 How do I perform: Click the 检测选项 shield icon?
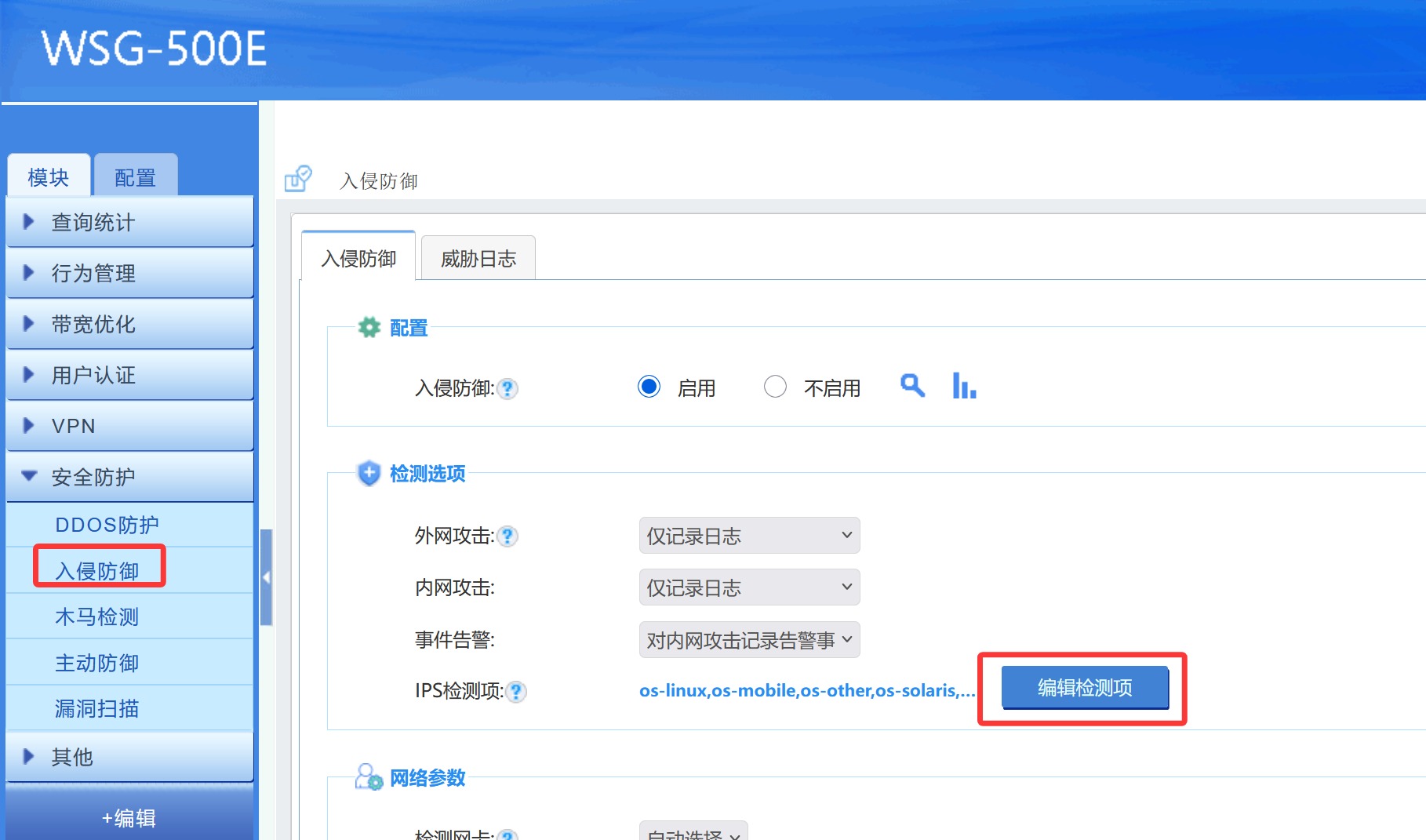(369, 473)
